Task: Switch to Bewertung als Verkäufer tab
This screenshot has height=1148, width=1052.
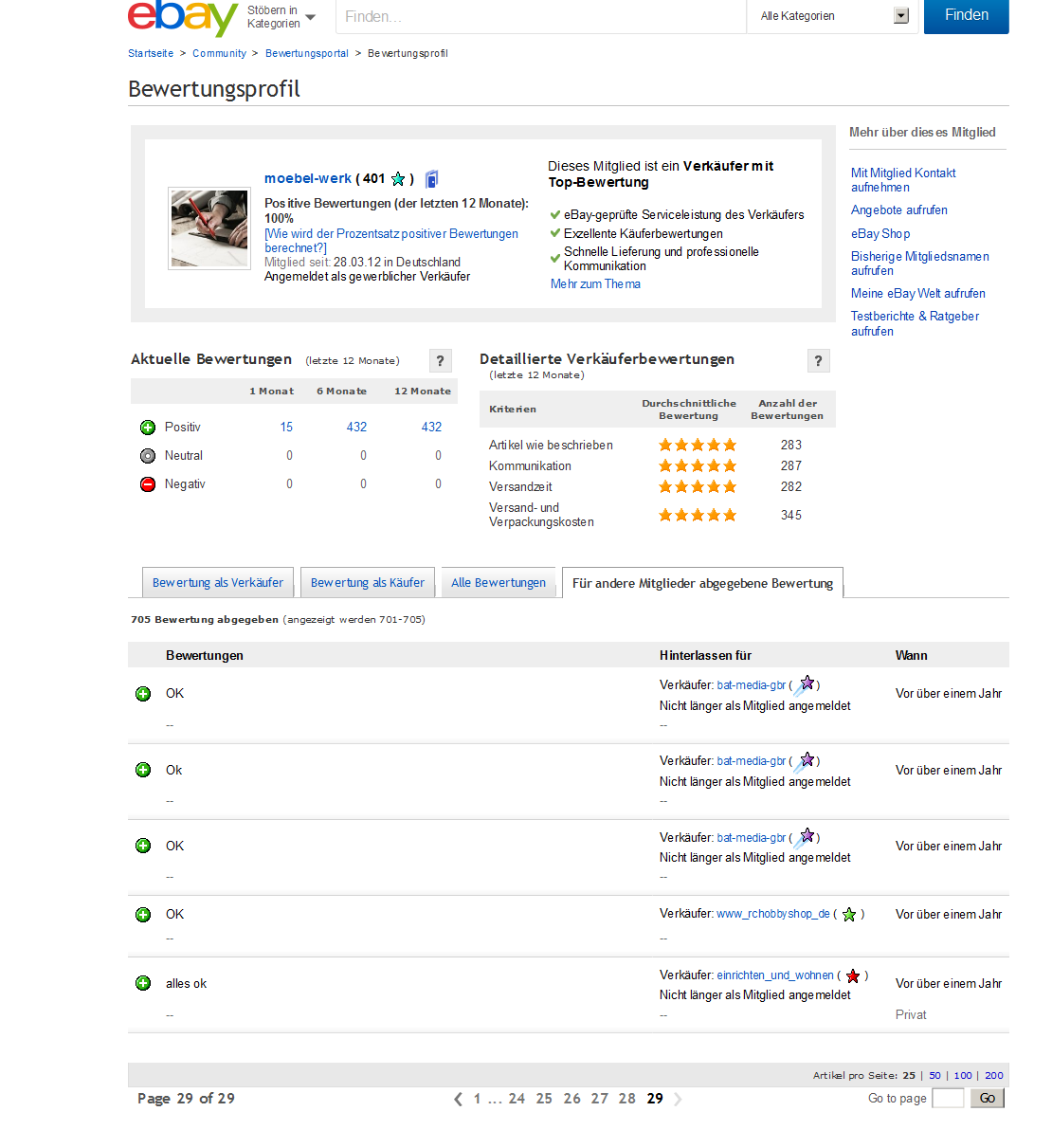Action: point(218,583)
